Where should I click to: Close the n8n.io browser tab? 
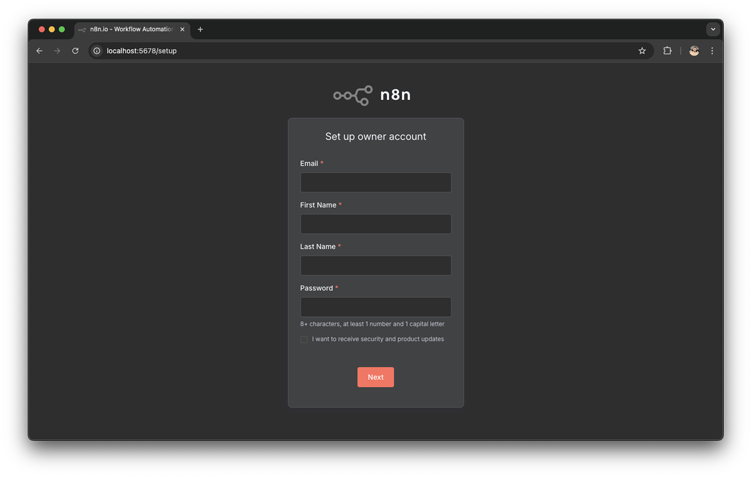182,29
